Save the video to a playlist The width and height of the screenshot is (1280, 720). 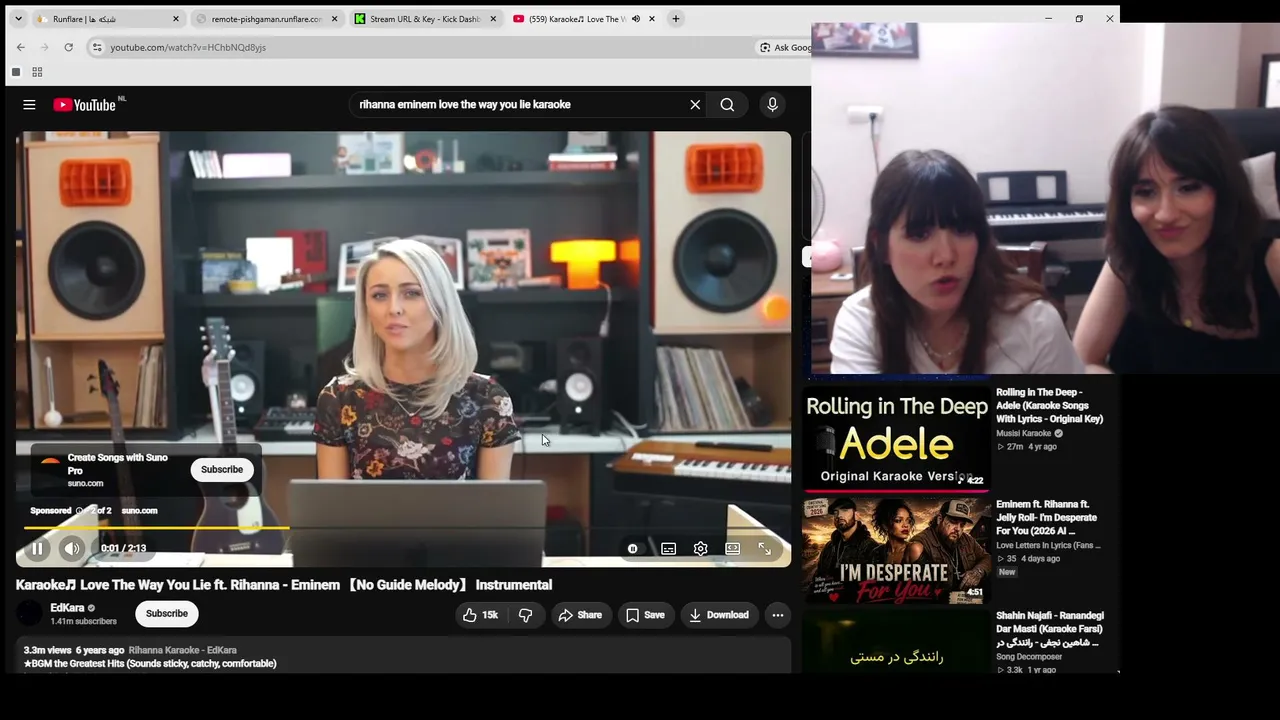[645, 615]
